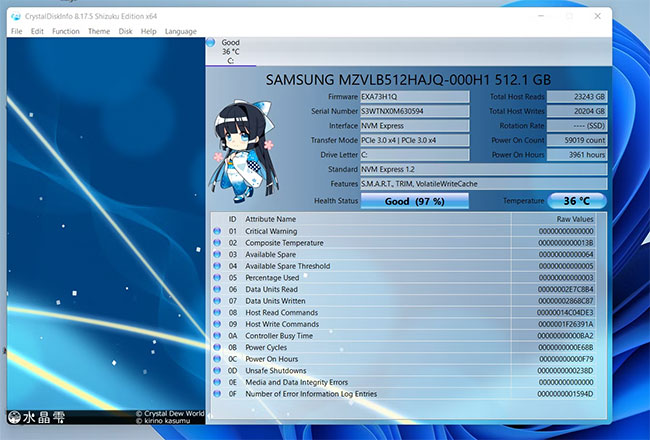Open the File menu
The height and width of the screenshot is (440, 650).
coord(16,31)
